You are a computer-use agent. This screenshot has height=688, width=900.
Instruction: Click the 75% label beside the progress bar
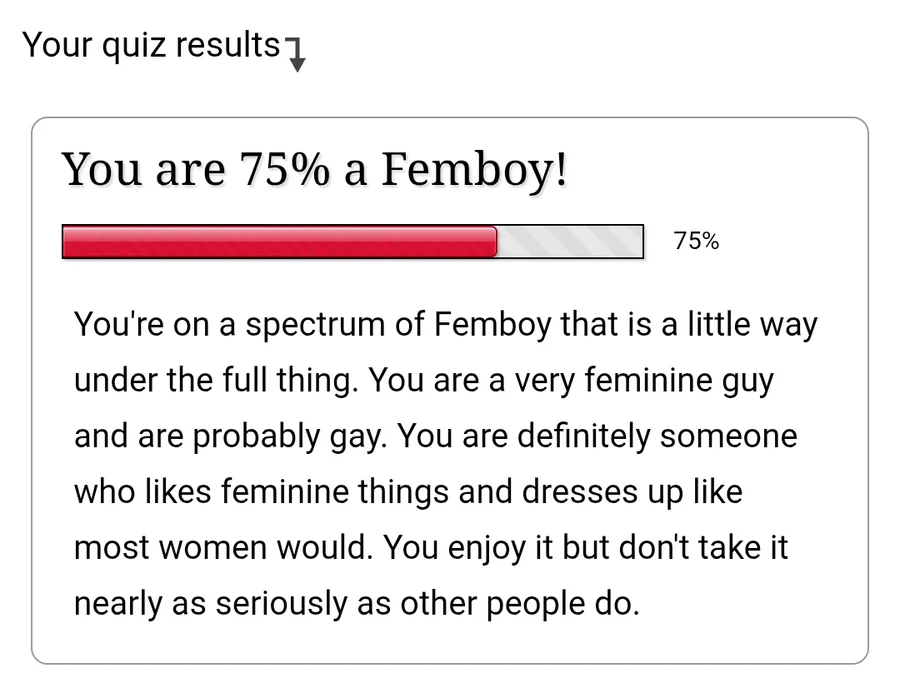tap(696, 241)
